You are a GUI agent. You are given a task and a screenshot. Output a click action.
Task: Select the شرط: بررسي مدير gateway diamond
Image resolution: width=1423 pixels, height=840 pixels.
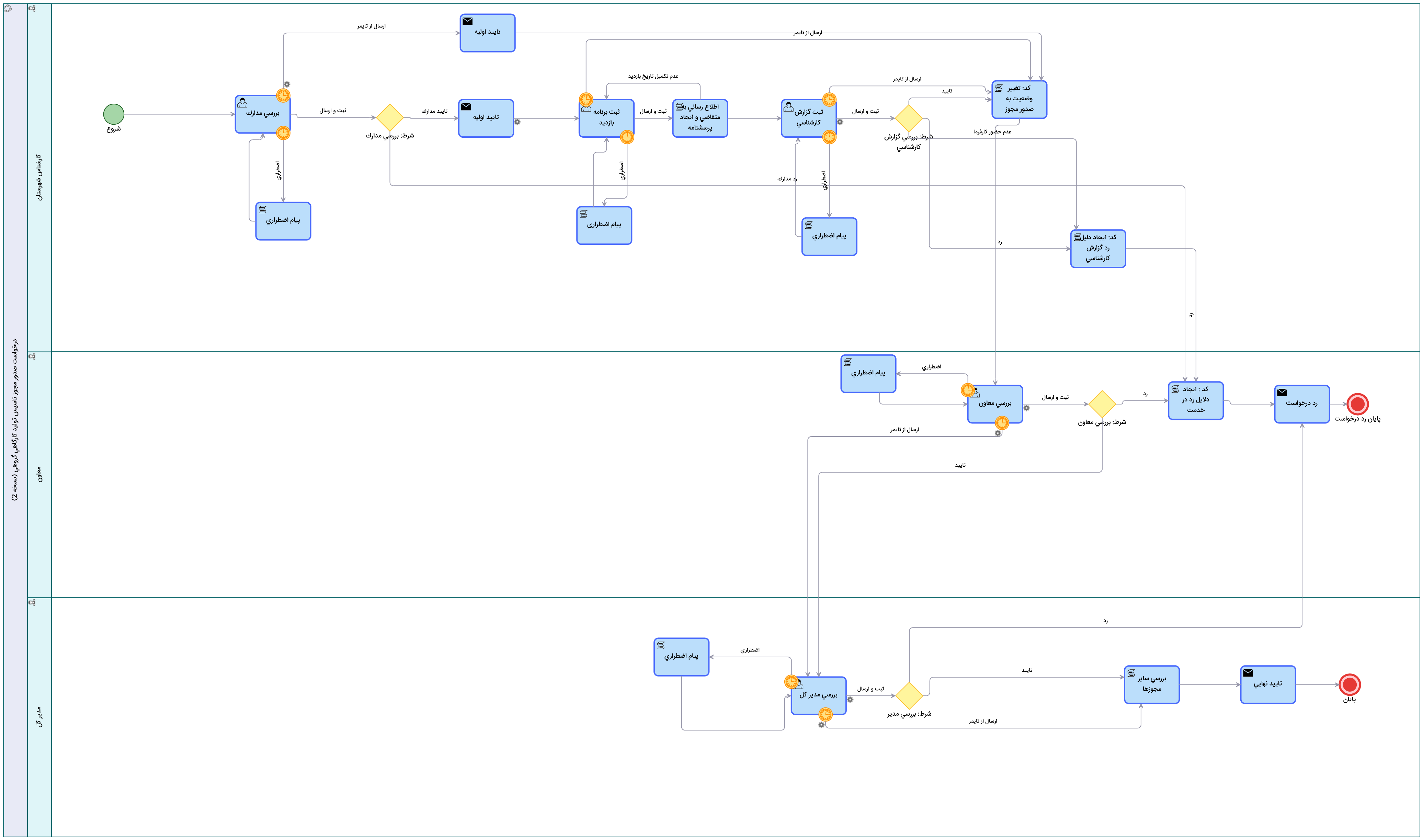(x=909, y=696)
